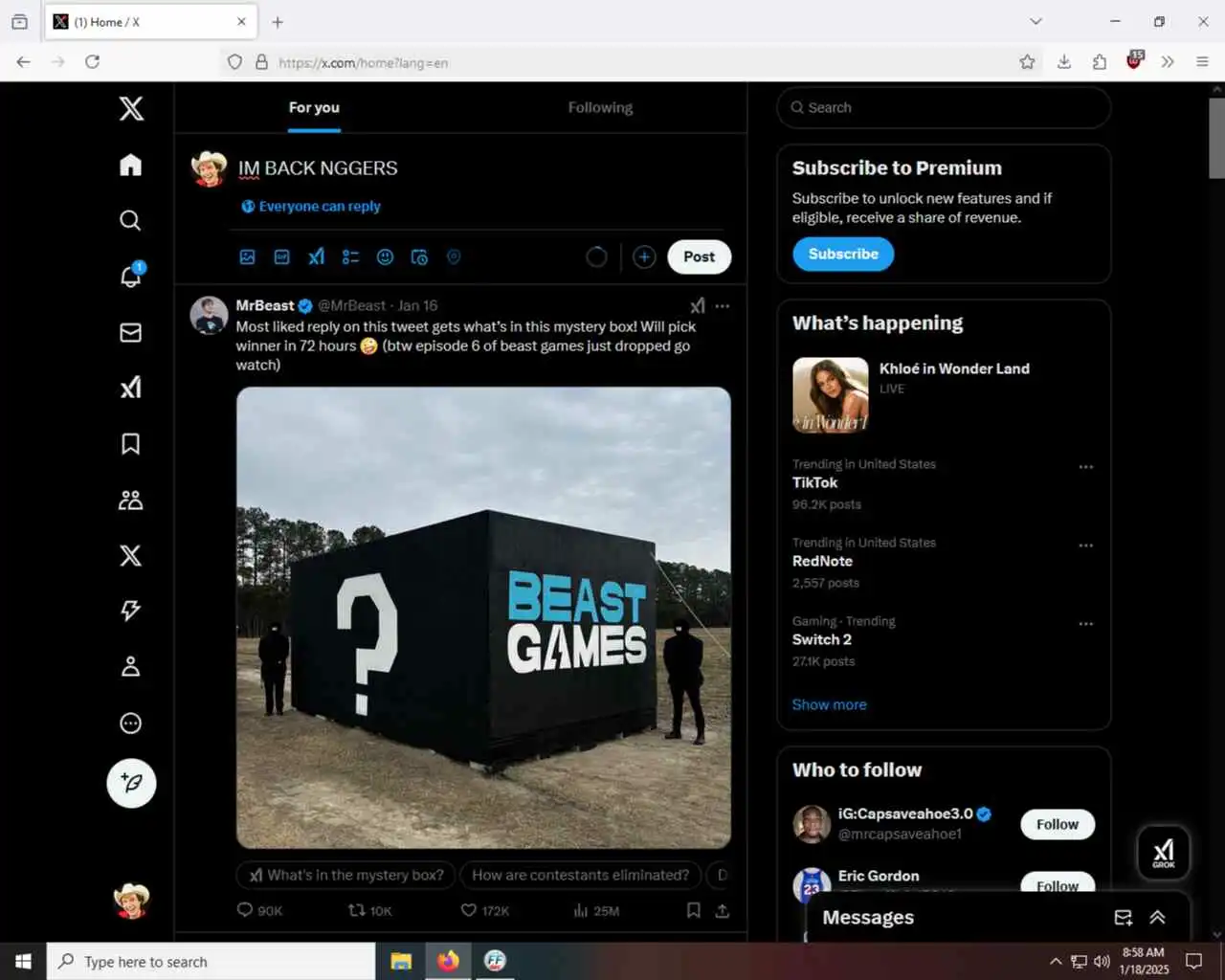
Task: Enhance post with Grok icon in composer
Action: click(x=316, y=256)
